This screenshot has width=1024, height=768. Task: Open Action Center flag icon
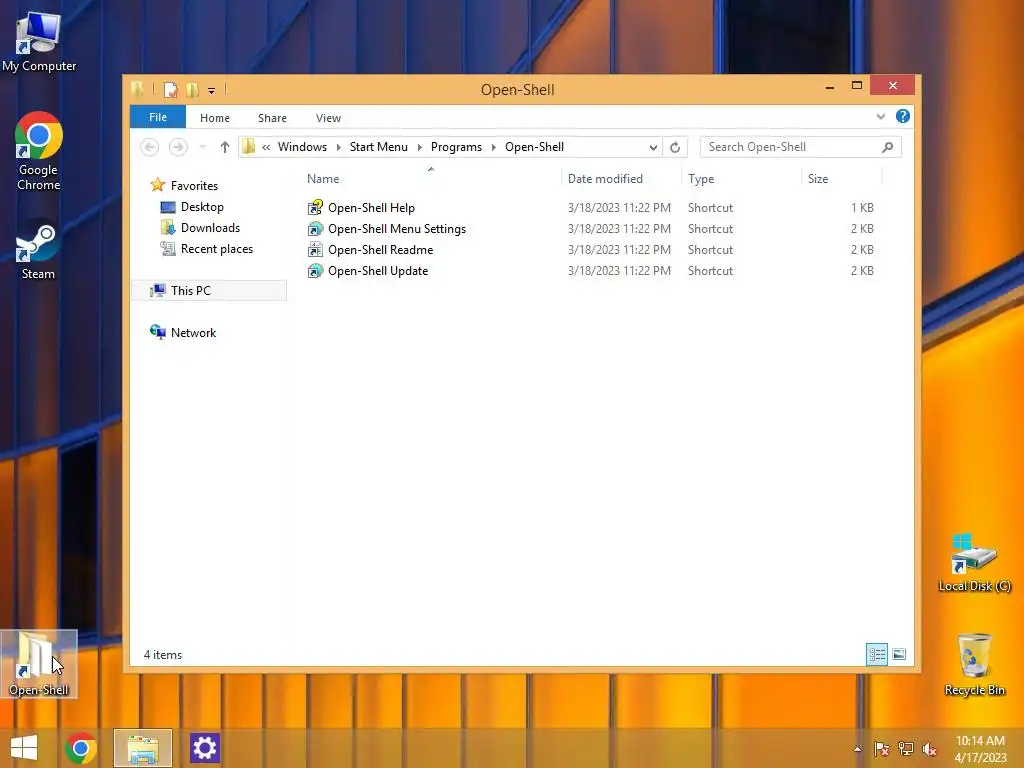point(881,749)
